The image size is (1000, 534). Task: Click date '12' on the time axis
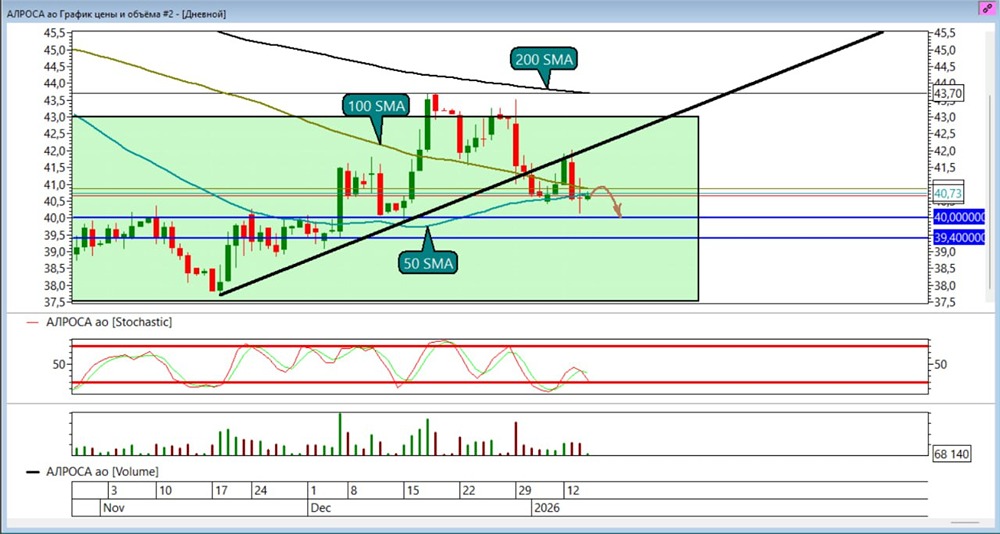tap(572, 491)
